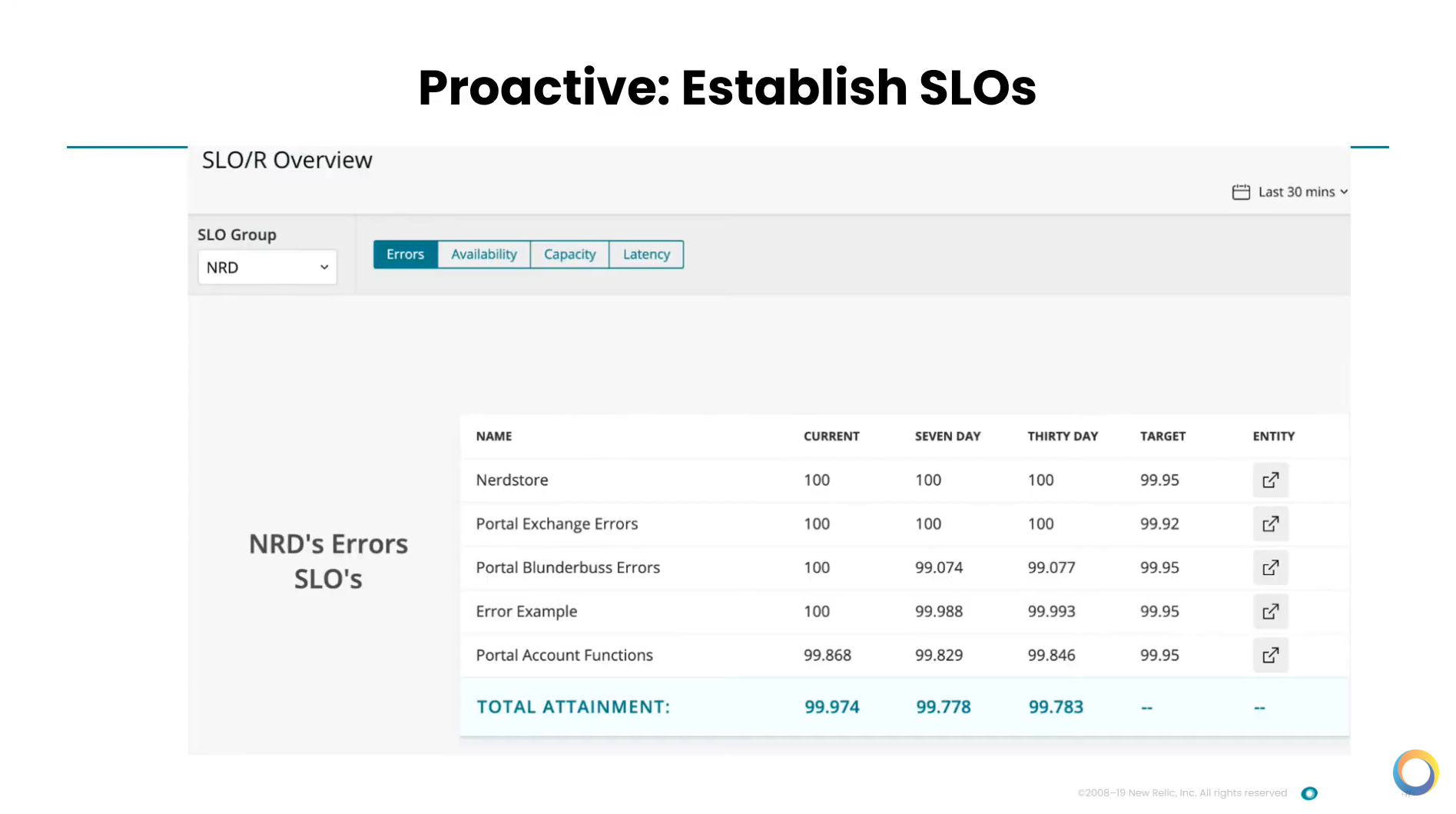Expand the SLO Group NRD dropdown
1456x814 pixels.
[x=267, y=267]
